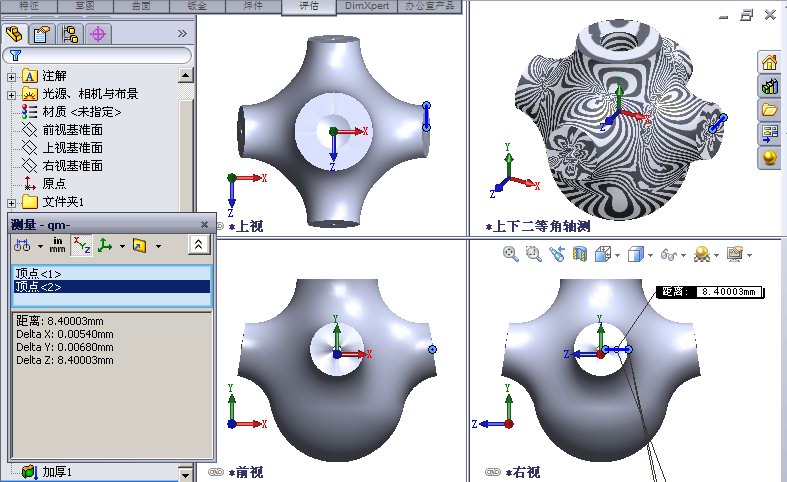Click arc/circle measurements icon in measure dialog
This screenshot has height=482, width=787.
[x=22, y=246]
